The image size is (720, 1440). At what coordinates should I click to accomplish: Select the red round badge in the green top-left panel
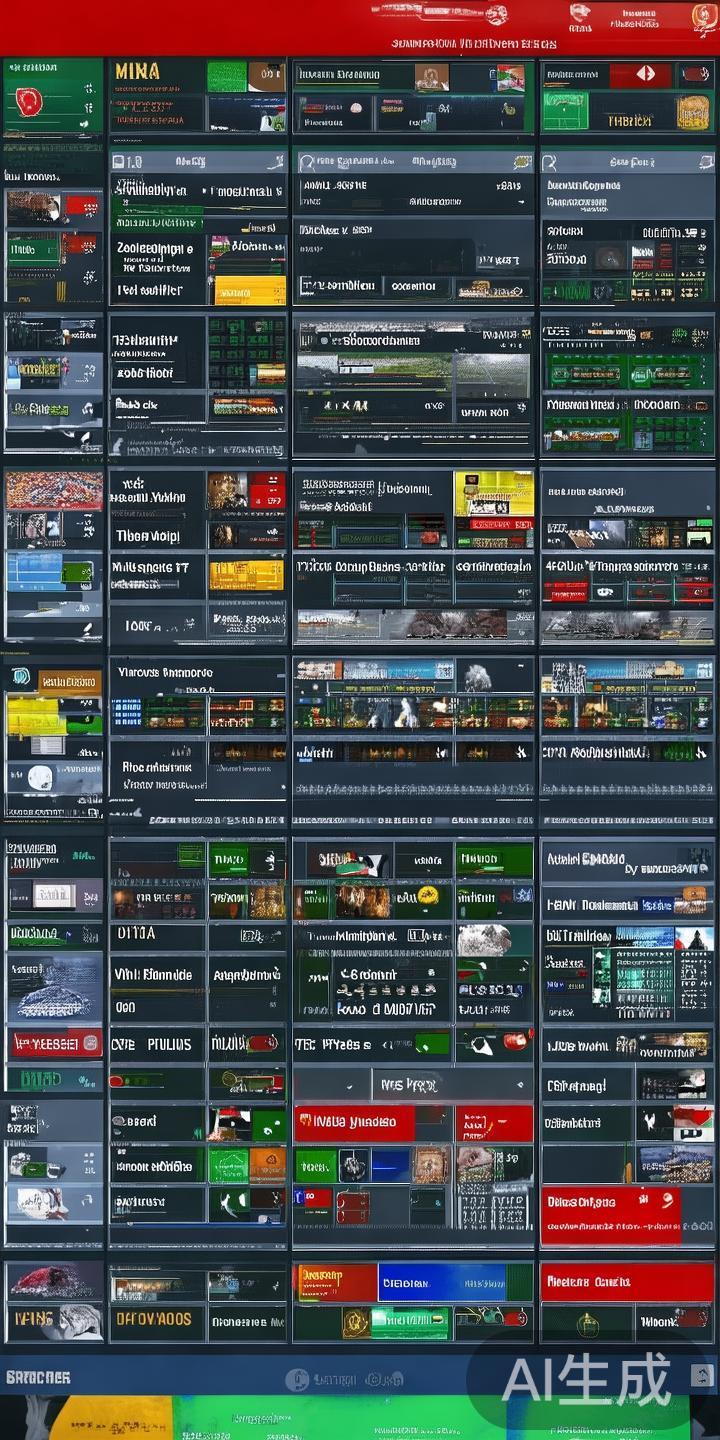pyautogui.click(x=29, y=103)
